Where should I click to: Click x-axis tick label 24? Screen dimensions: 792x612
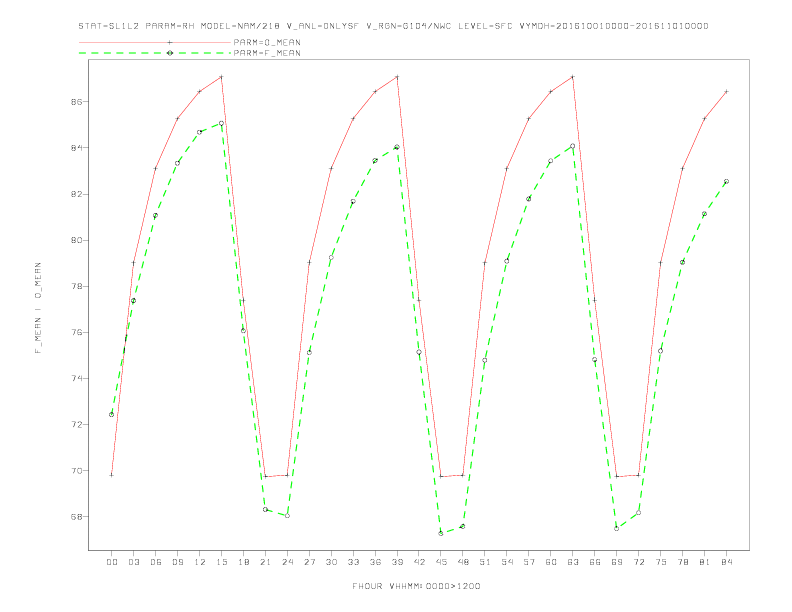coord(287,562)
